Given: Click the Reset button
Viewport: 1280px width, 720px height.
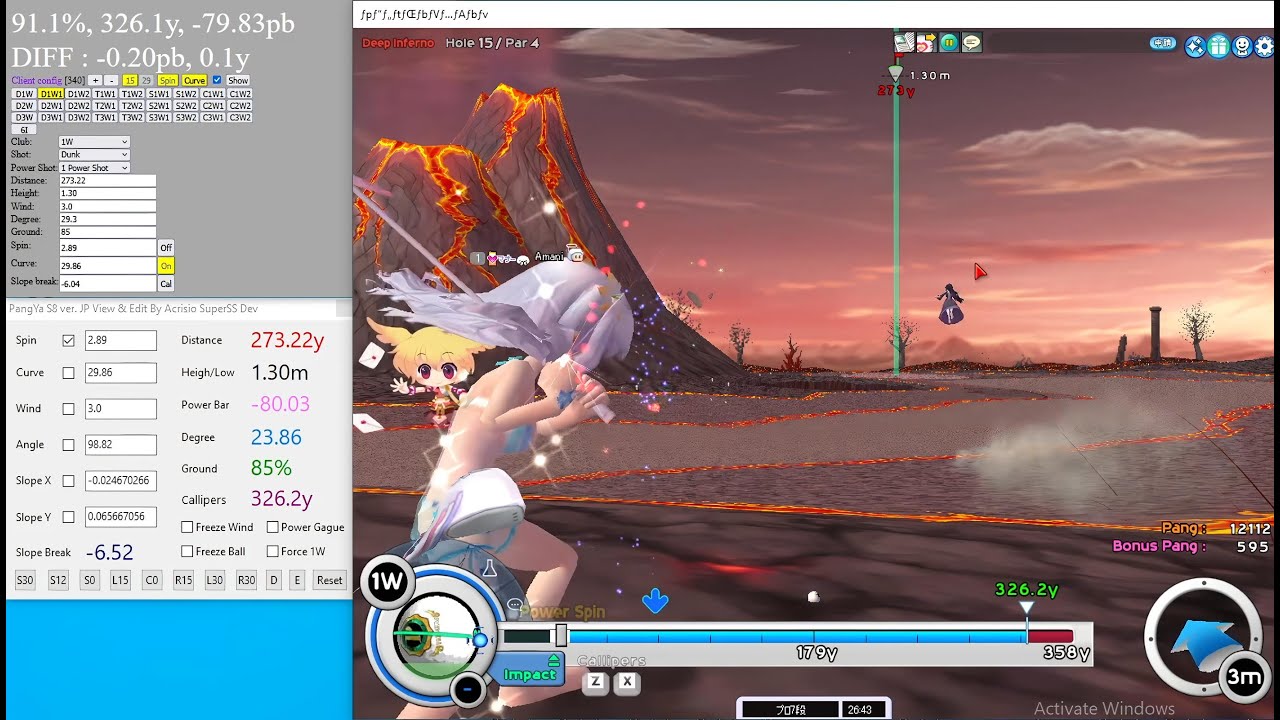Looking at the screenshot, I should (329, 580).
